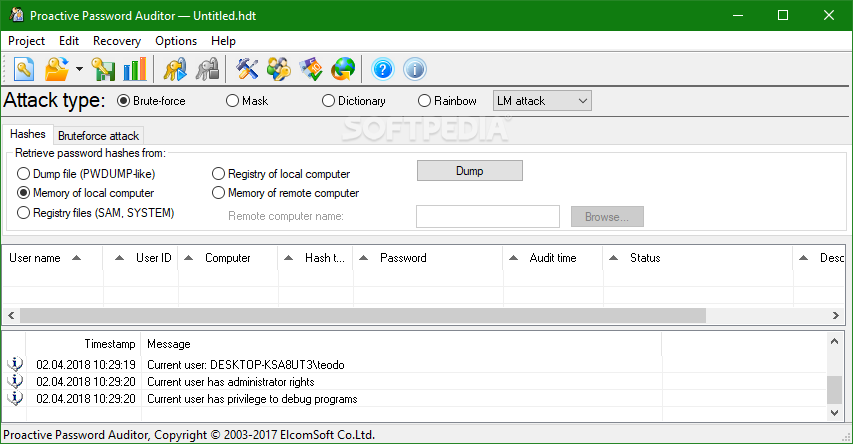Click the calendar checkmark toolbar icon
Image resolution: width=853 pixels, height=444 pixels.
311,70
